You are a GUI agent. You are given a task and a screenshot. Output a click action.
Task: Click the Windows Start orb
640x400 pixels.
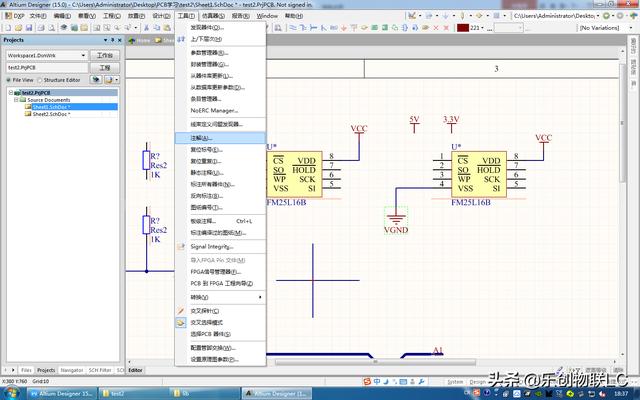pyautogui.click(x=11, y=393)
